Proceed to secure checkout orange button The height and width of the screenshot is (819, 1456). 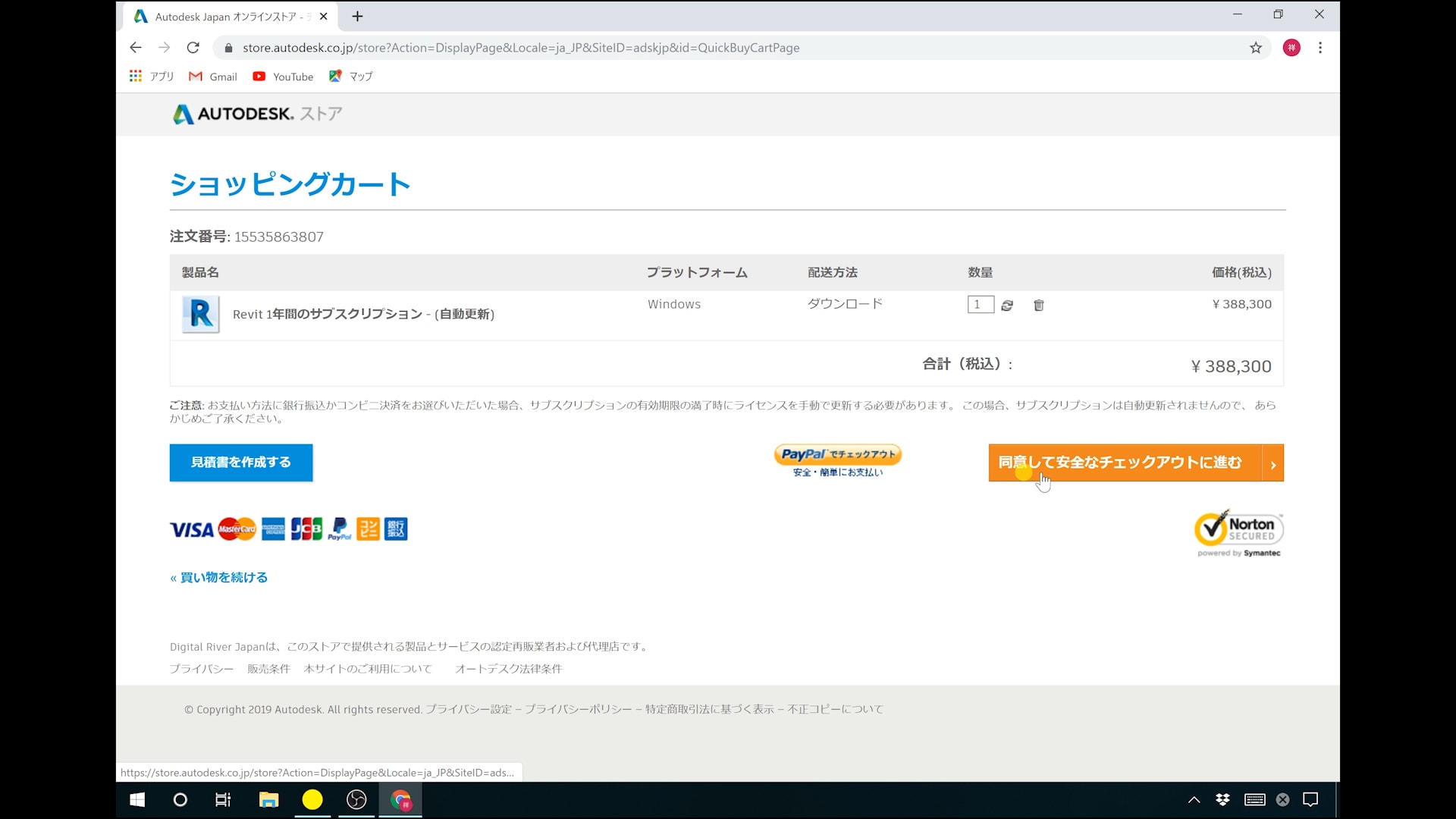[x=1135, y=463]
